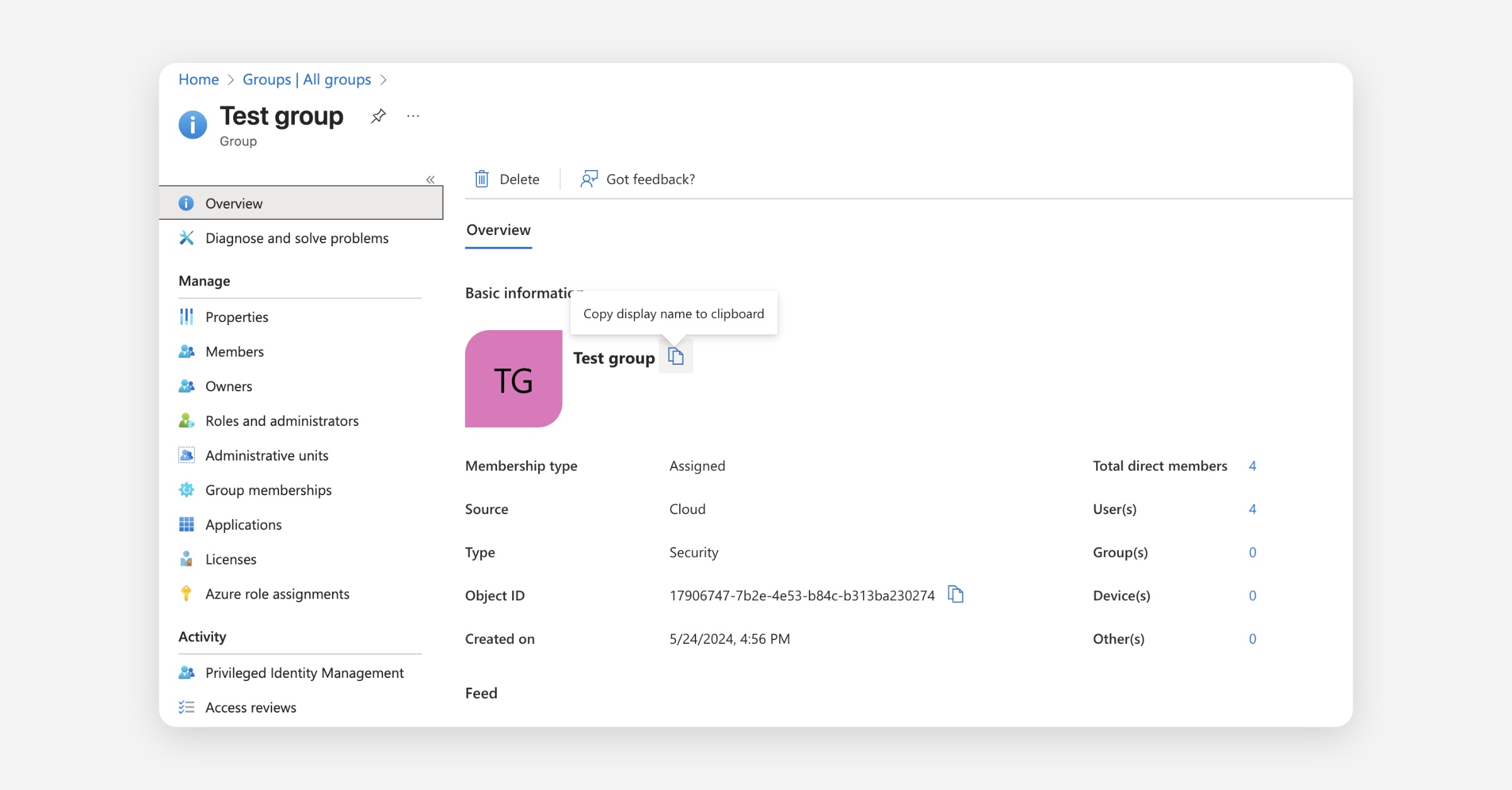Image resolution: width=1512 pixels, height=790 pixels.
Task: Click the chevron after All groups breadcrumb
Action: tap(383, 80)
